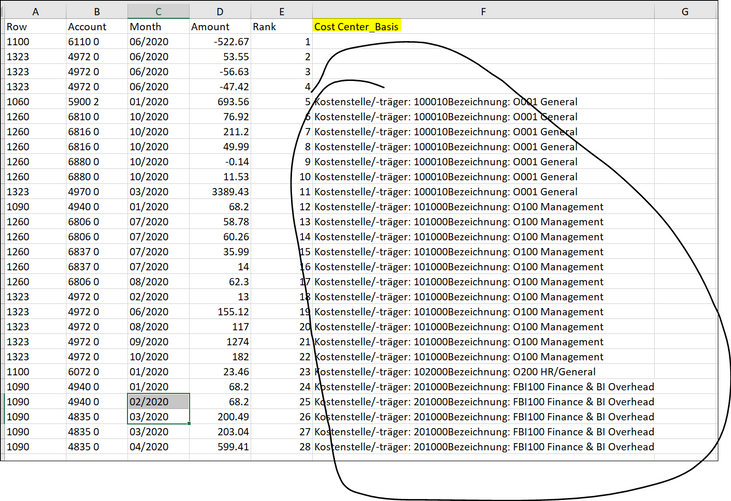
Task: Click the Rank value 1 cell
Action: coord(282,41)
